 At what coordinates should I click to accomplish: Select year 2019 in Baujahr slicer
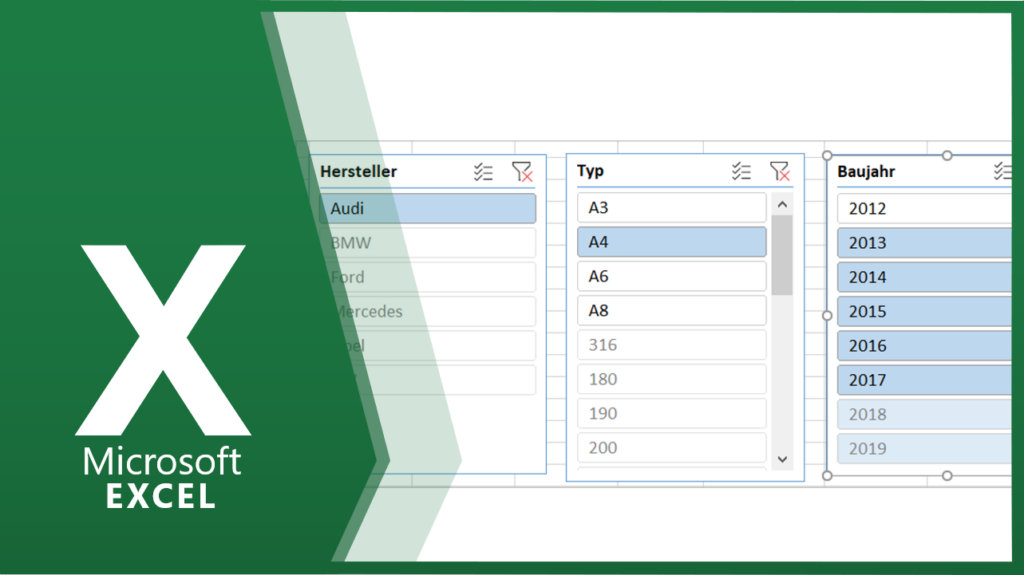click(x=924, y=448)
